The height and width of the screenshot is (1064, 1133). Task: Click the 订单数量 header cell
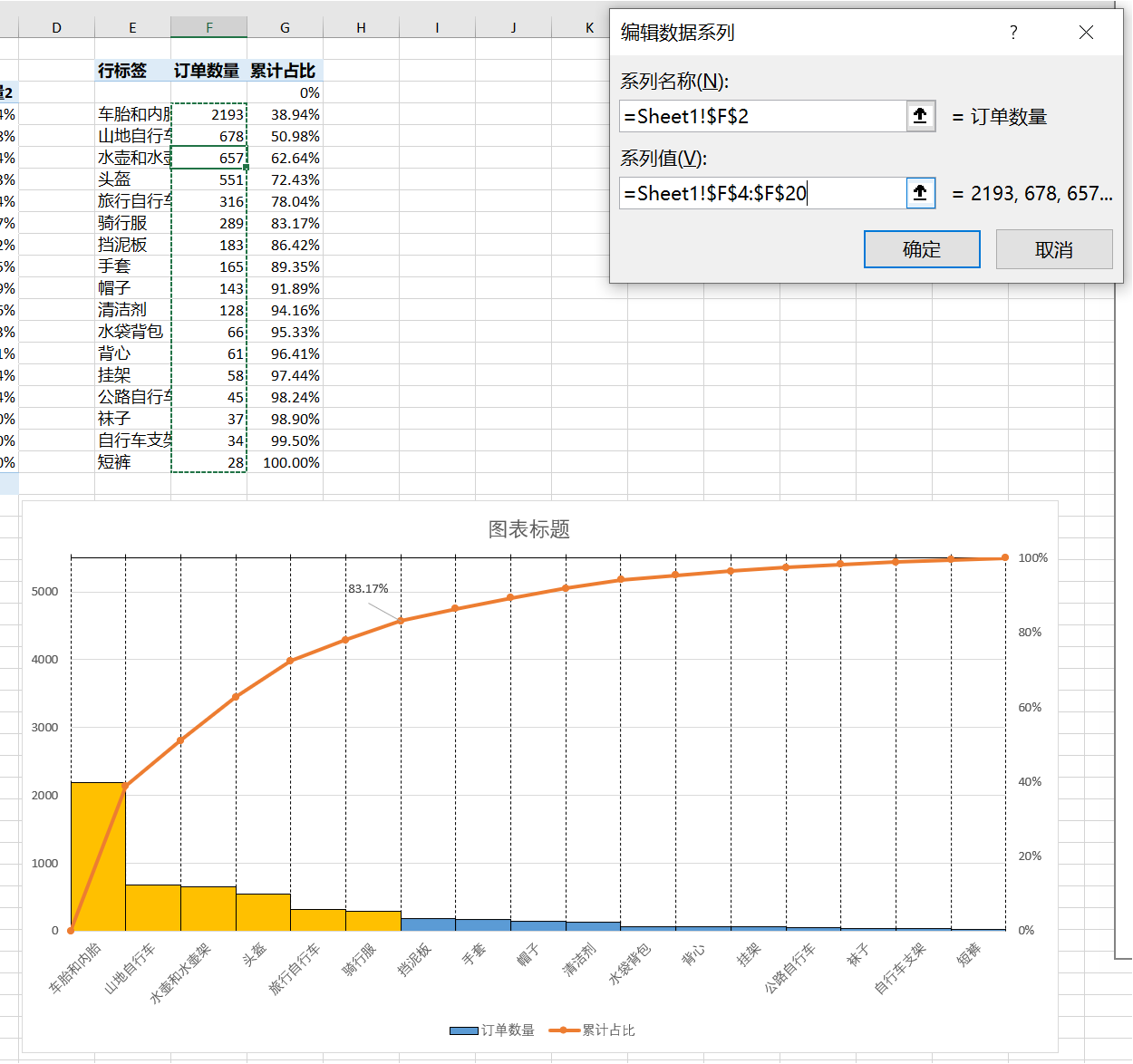(x=208, y=71)
